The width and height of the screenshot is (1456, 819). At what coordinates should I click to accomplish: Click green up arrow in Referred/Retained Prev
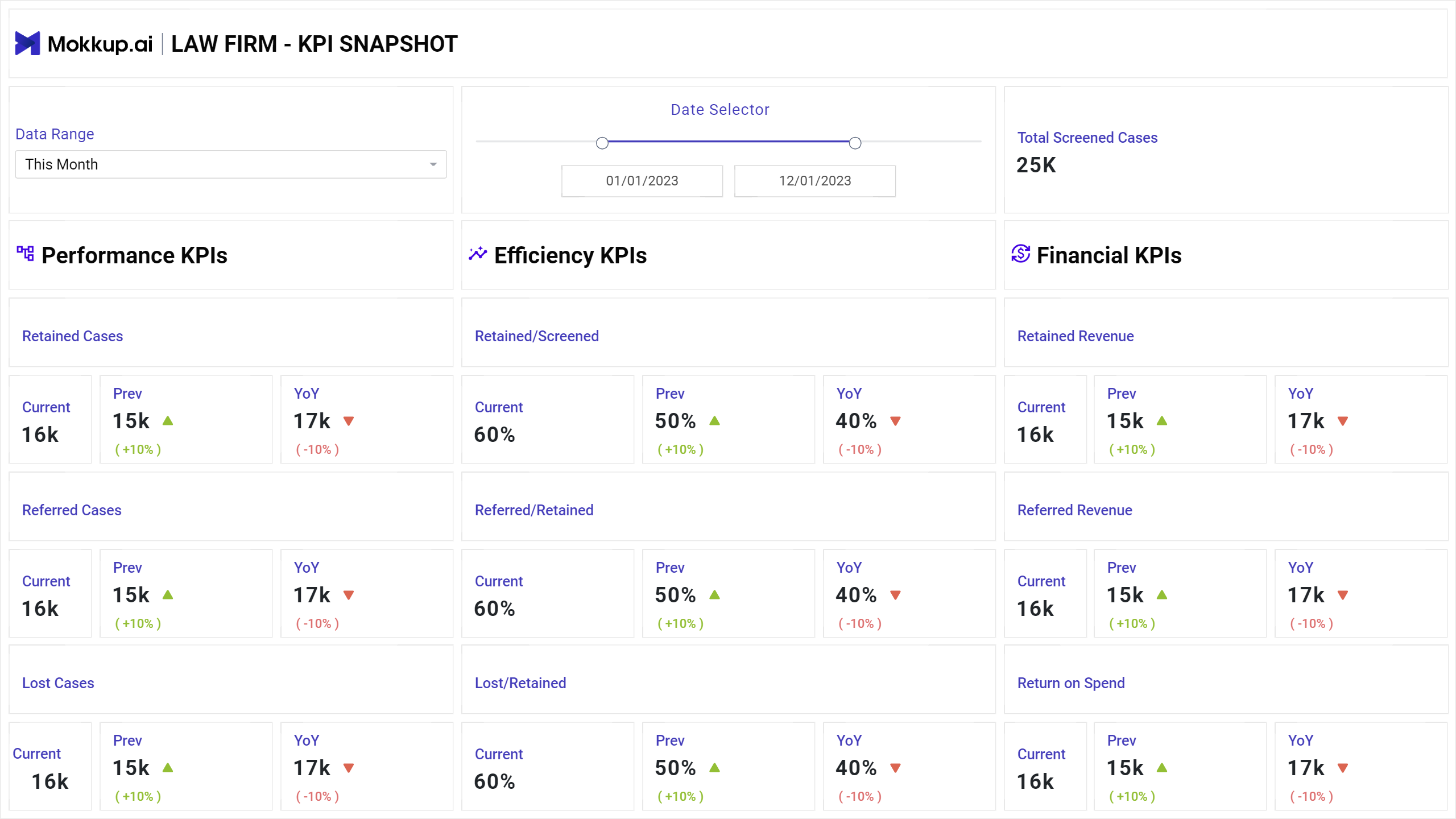pos(715,595)
